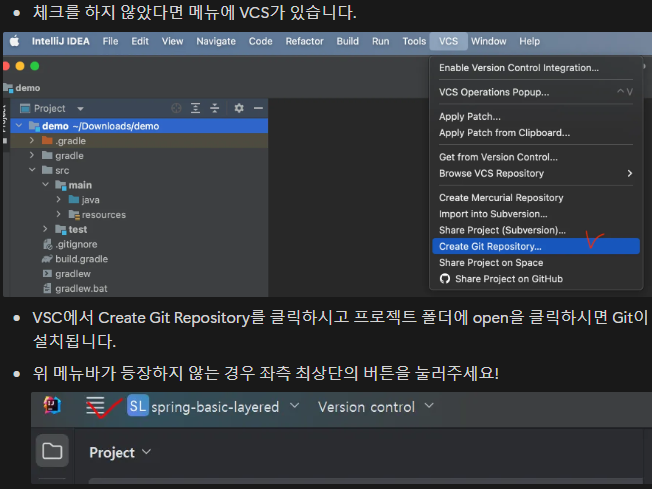Expand the .gradle folder
This screenshot has width=652, height=489.
coord(32,141)
